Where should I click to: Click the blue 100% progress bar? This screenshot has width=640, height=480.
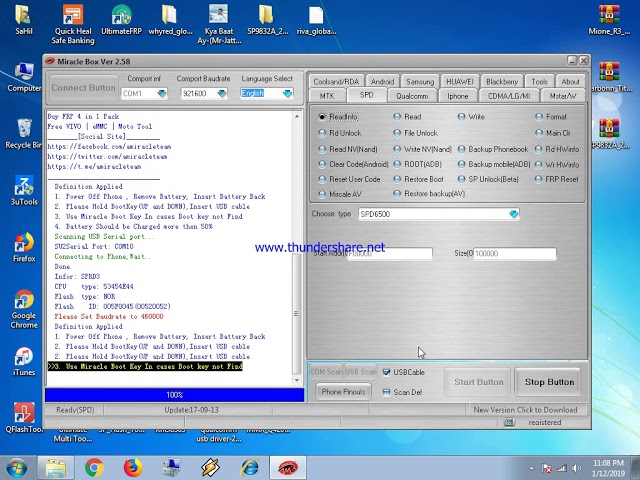click(x=174, y=395)
